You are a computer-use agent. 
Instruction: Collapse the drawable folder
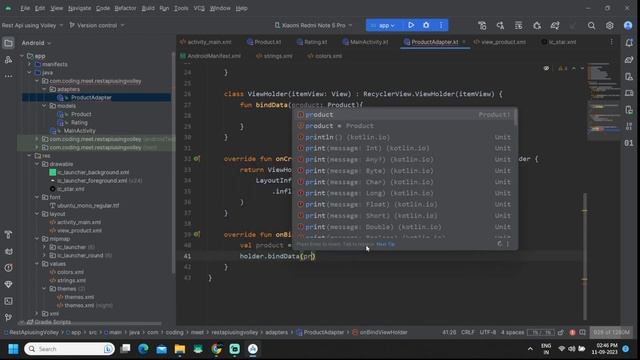(x=37, y=164)
